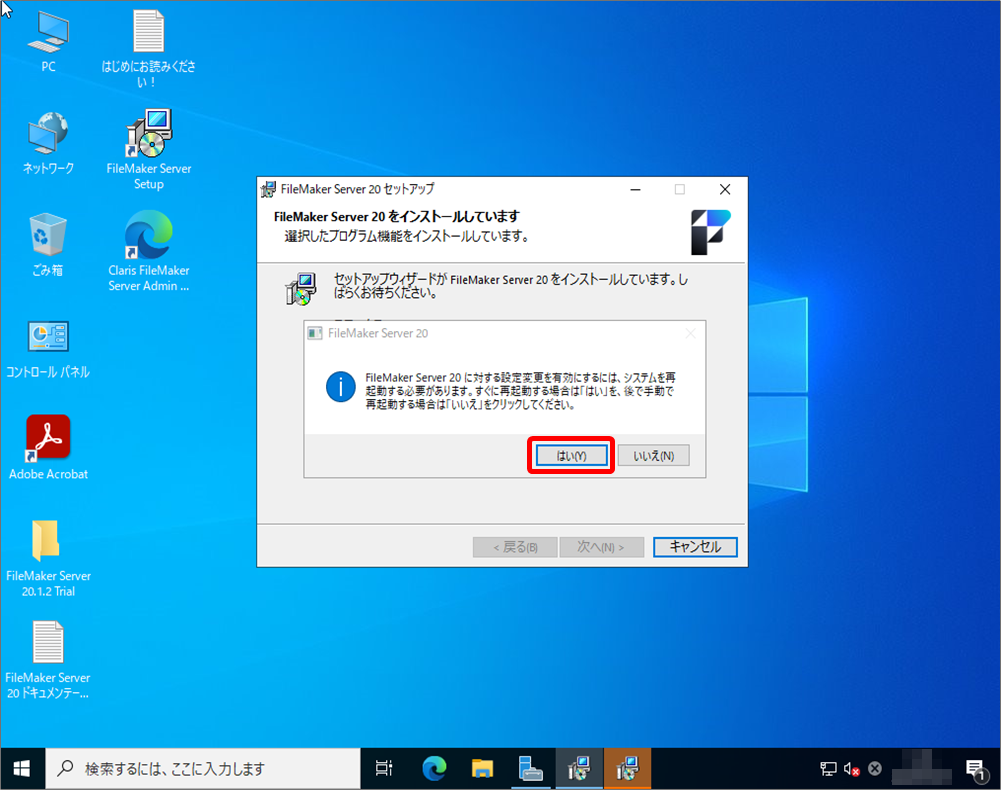Click はい(Y) to restart now
Image resolution: width=1001 pixels, height=790 pixels.
(x=571, y=455)
